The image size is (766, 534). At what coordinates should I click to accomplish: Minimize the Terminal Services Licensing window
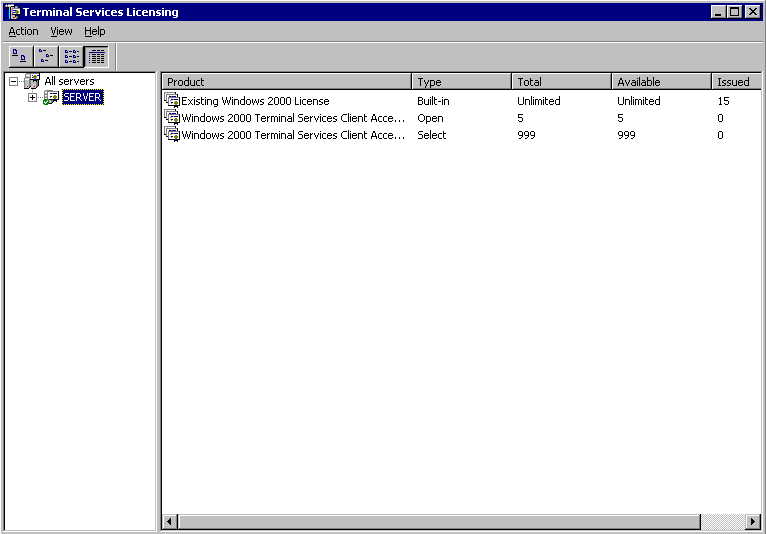point(718,12)
